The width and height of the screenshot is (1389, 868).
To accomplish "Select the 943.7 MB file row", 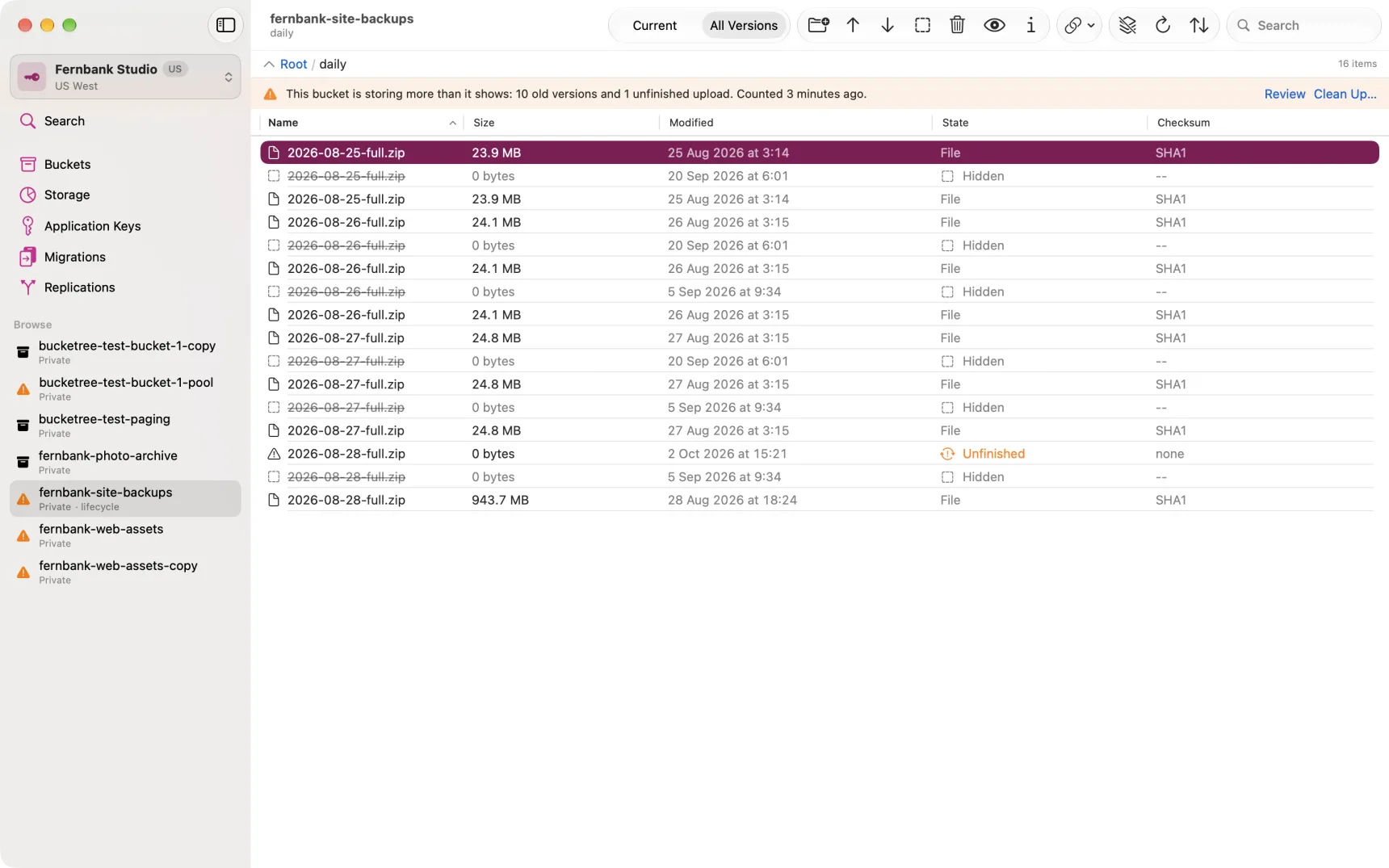I will 819,500.
